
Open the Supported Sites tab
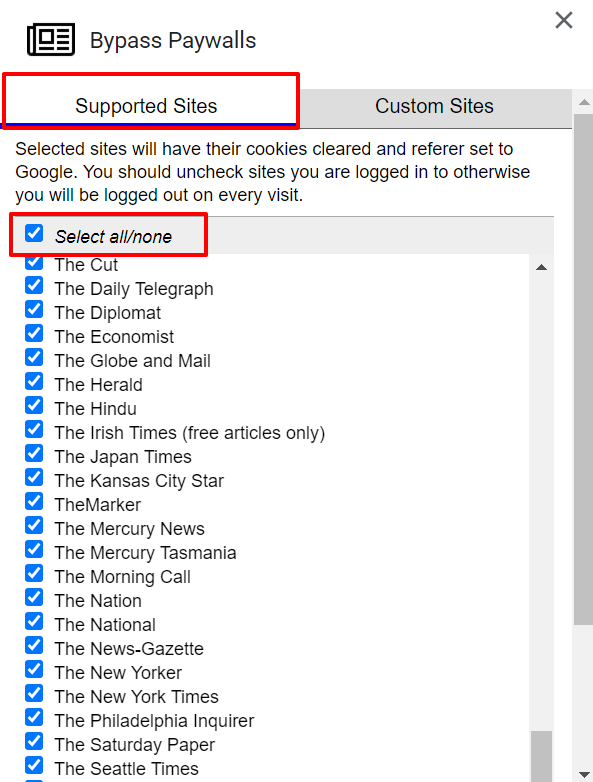(146, 106)
